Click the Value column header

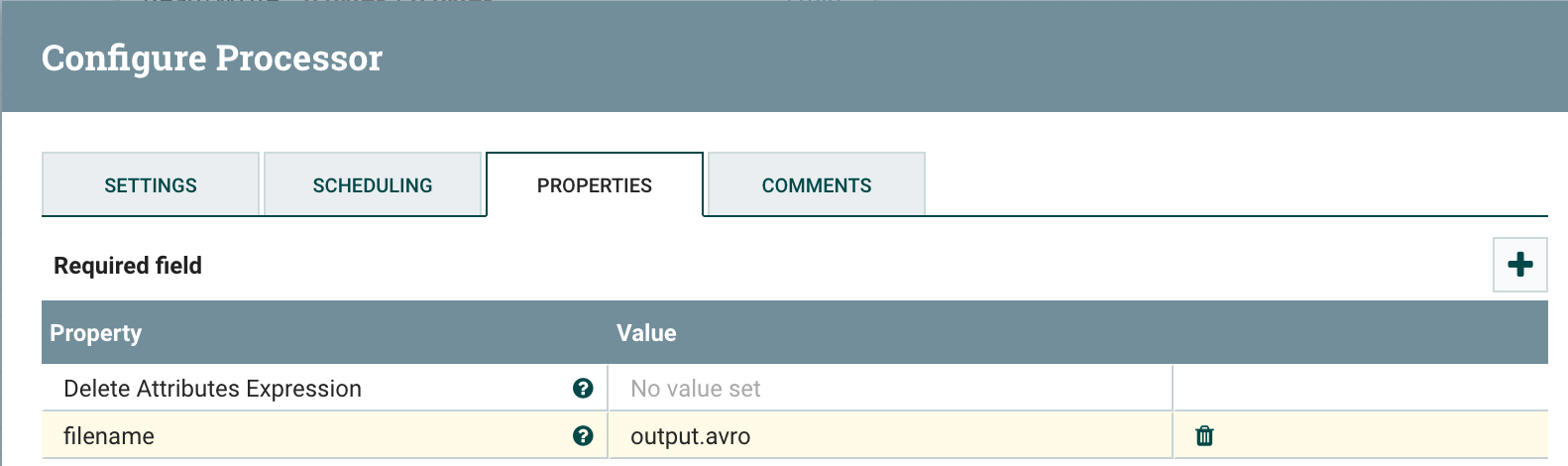(646, 333)
